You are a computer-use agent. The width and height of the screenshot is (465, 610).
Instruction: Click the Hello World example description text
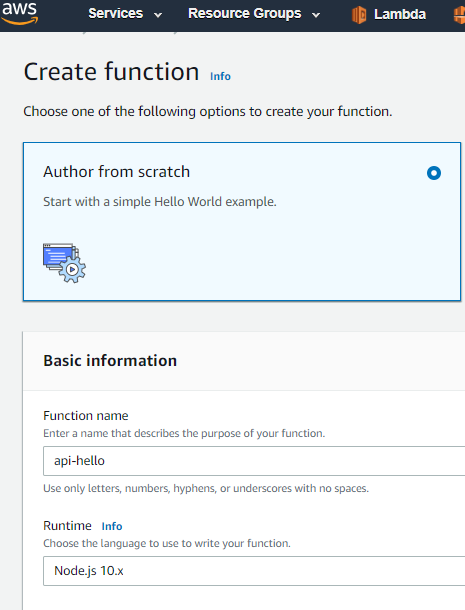(x=160, y=202)
